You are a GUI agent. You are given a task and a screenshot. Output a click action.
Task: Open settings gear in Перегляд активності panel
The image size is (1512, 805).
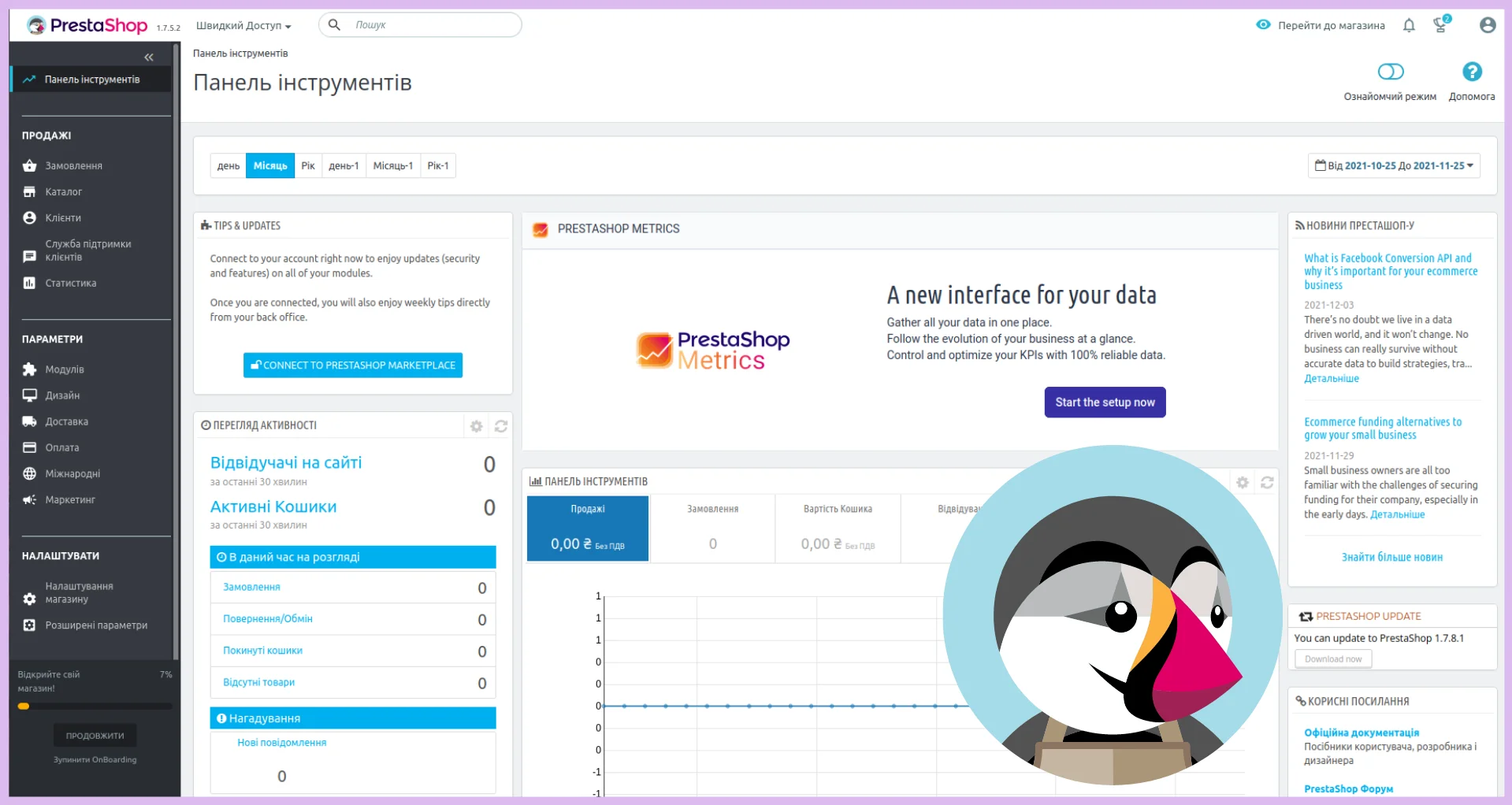[477, 426]
